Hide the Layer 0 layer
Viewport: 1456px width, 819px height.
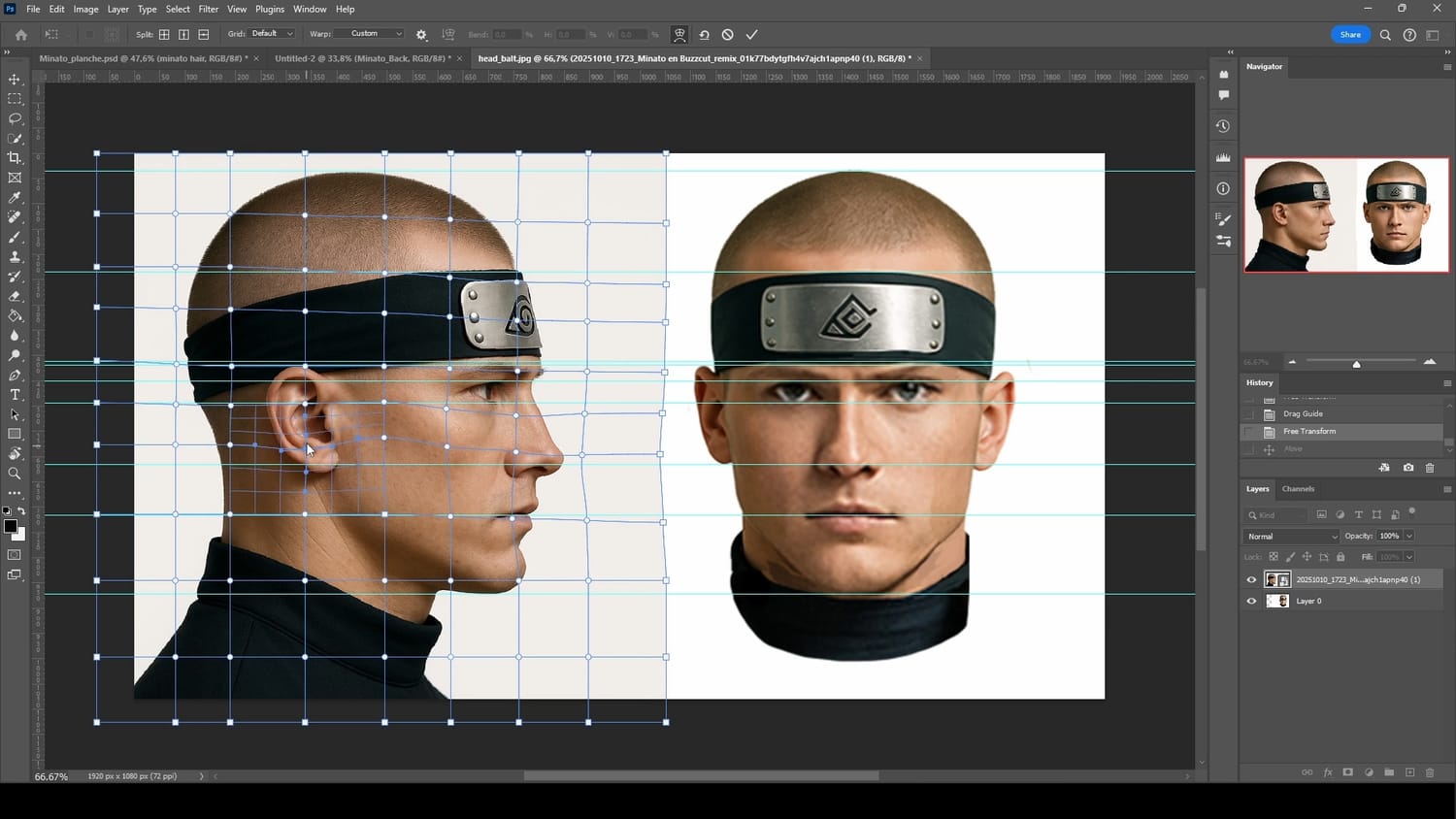[1251, 602]
